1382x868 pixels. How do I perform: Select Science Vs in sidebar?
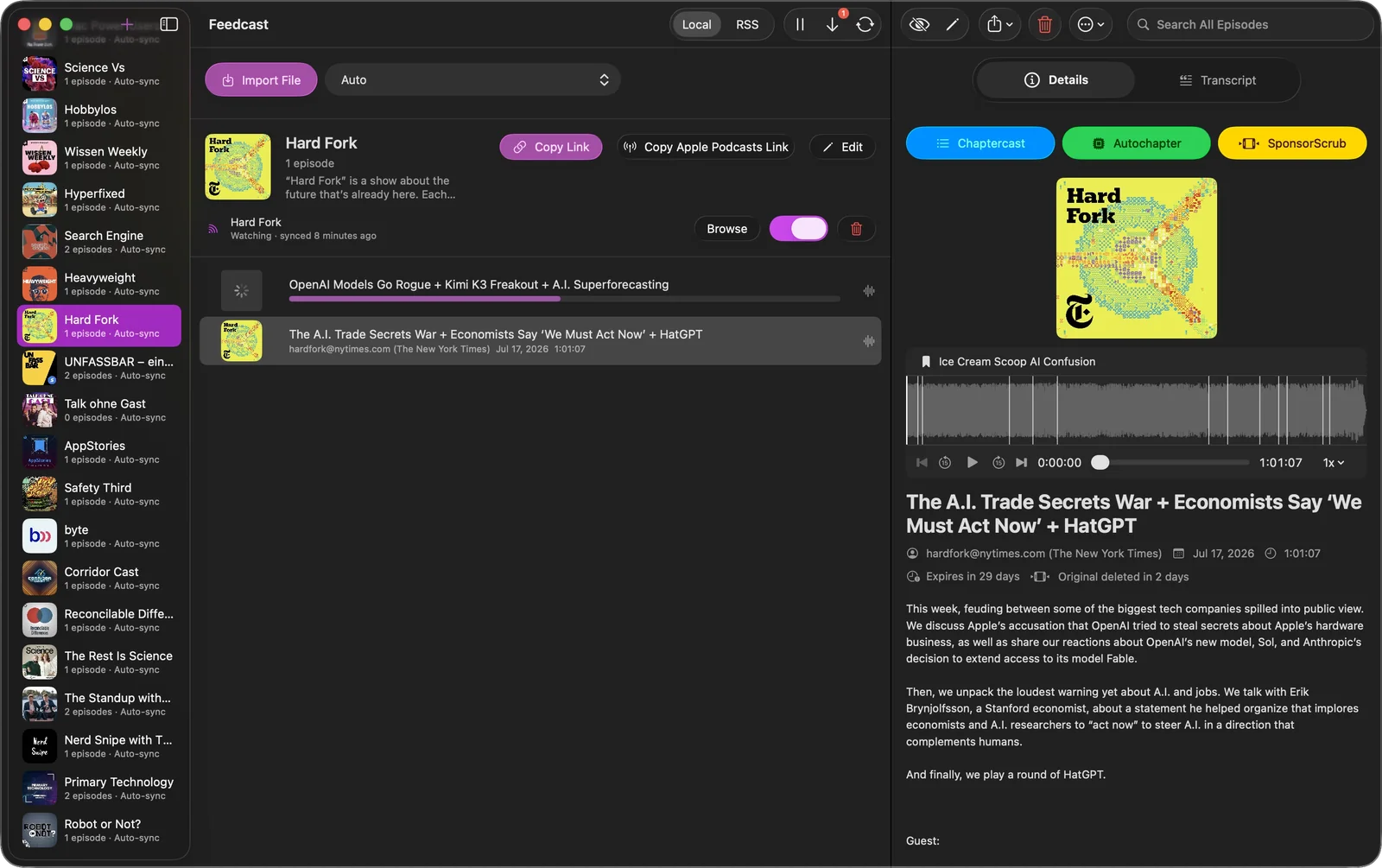99,73
